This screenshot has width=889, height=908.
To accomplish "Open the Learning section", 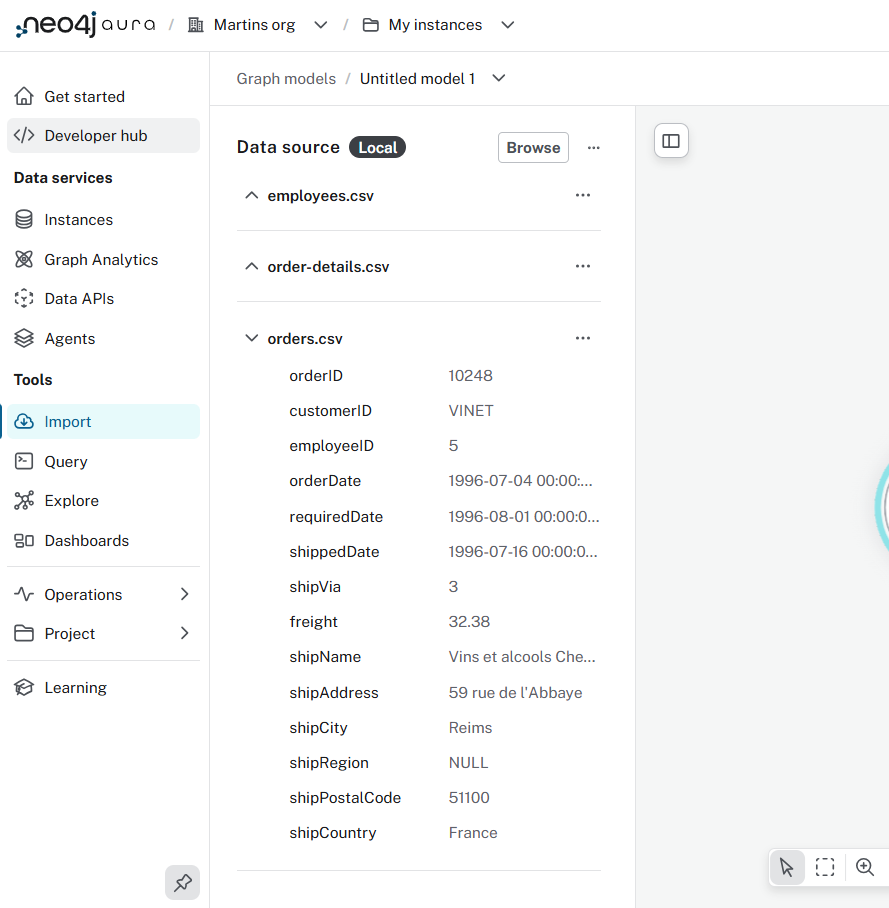I will pyautogui.click(x=24, y=687).
